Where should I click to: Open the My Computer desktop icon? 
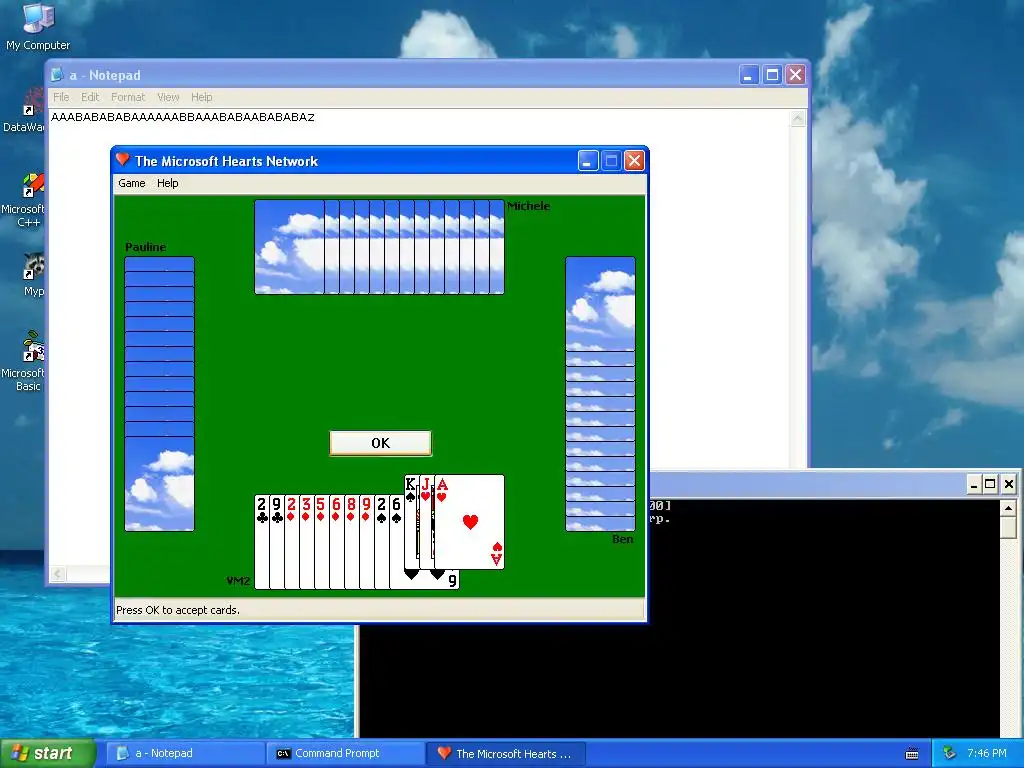click(38, 27)
